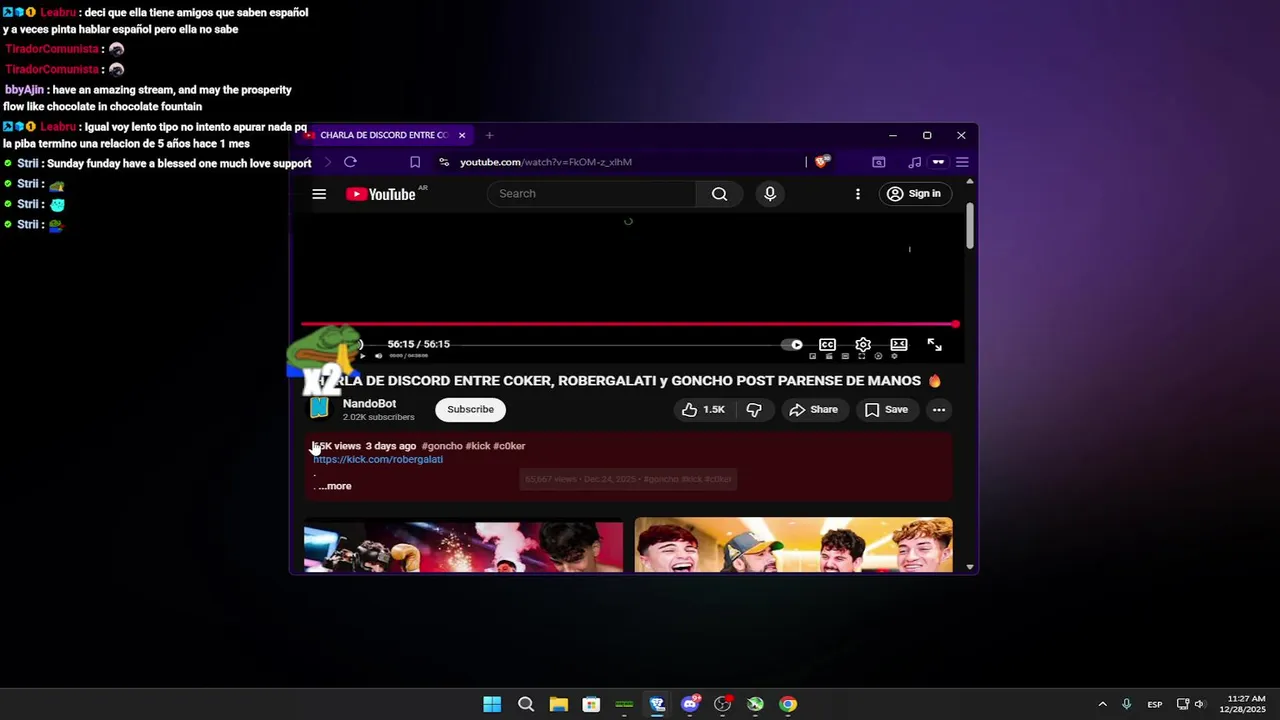Click the YouTube search field
This screenshot has height=720, width=1280.
(591, 194)
